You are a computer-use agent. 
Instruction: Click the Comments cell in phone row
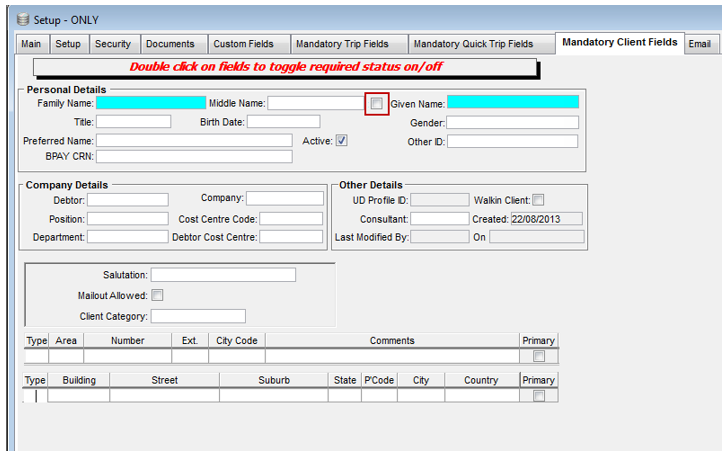(392, 356)
